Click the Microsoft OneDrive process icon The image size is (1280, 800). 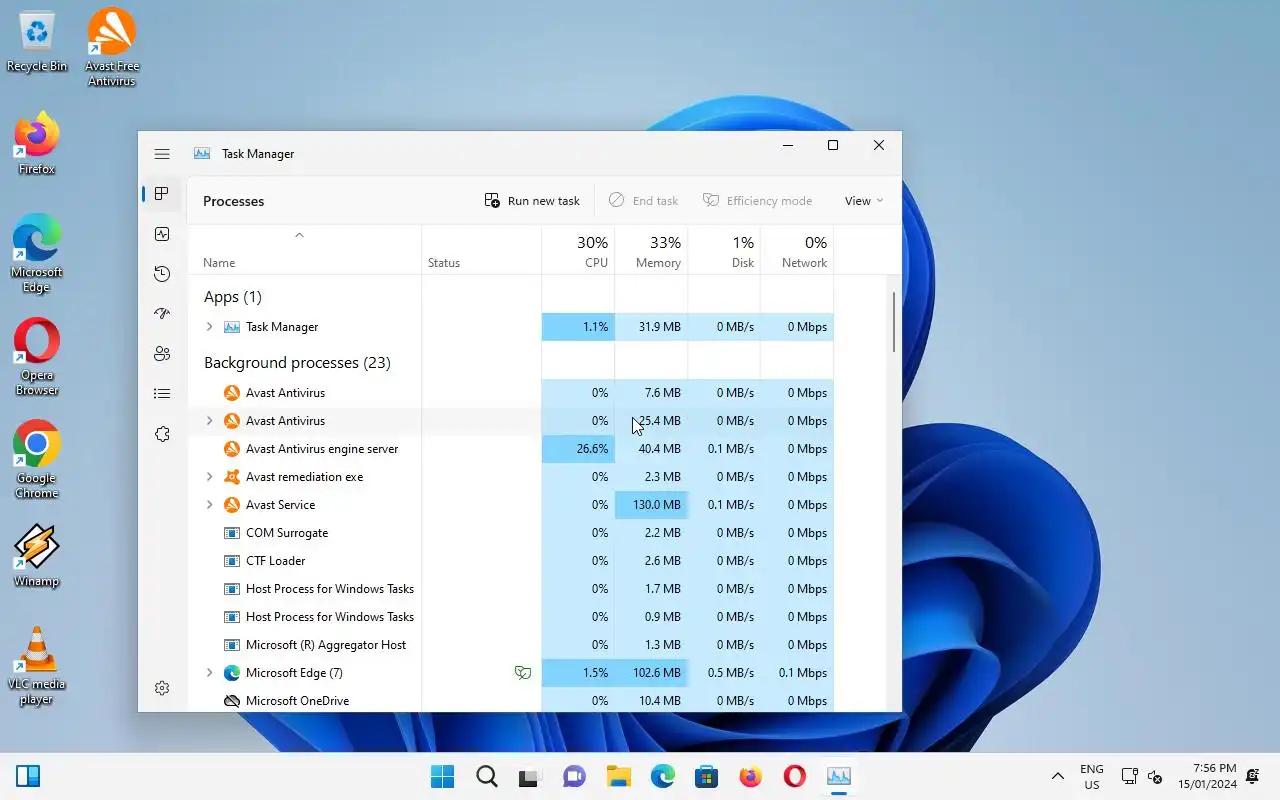coord(232,701)
